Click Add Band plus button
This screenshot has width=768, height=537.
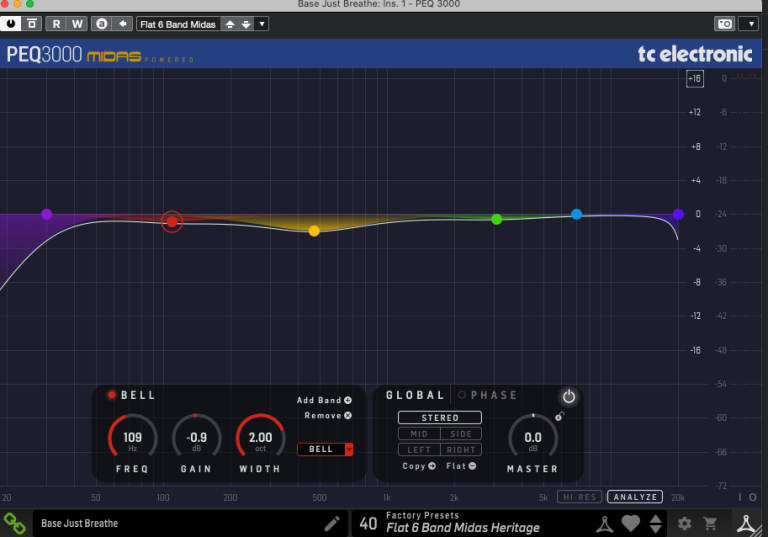pyautogui.click(x=324, y=400)
